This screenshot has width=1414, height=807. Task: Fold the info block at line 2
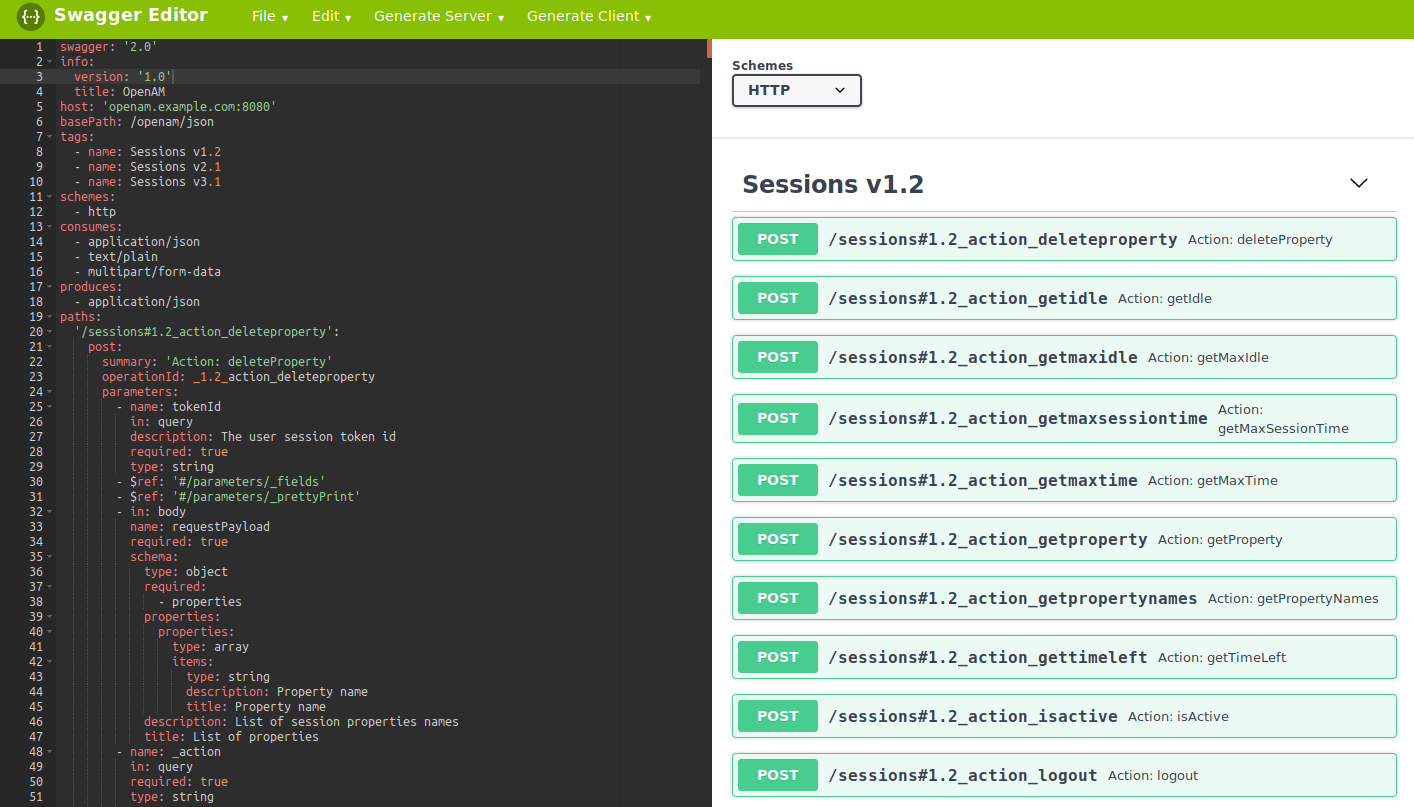point(50,62)
